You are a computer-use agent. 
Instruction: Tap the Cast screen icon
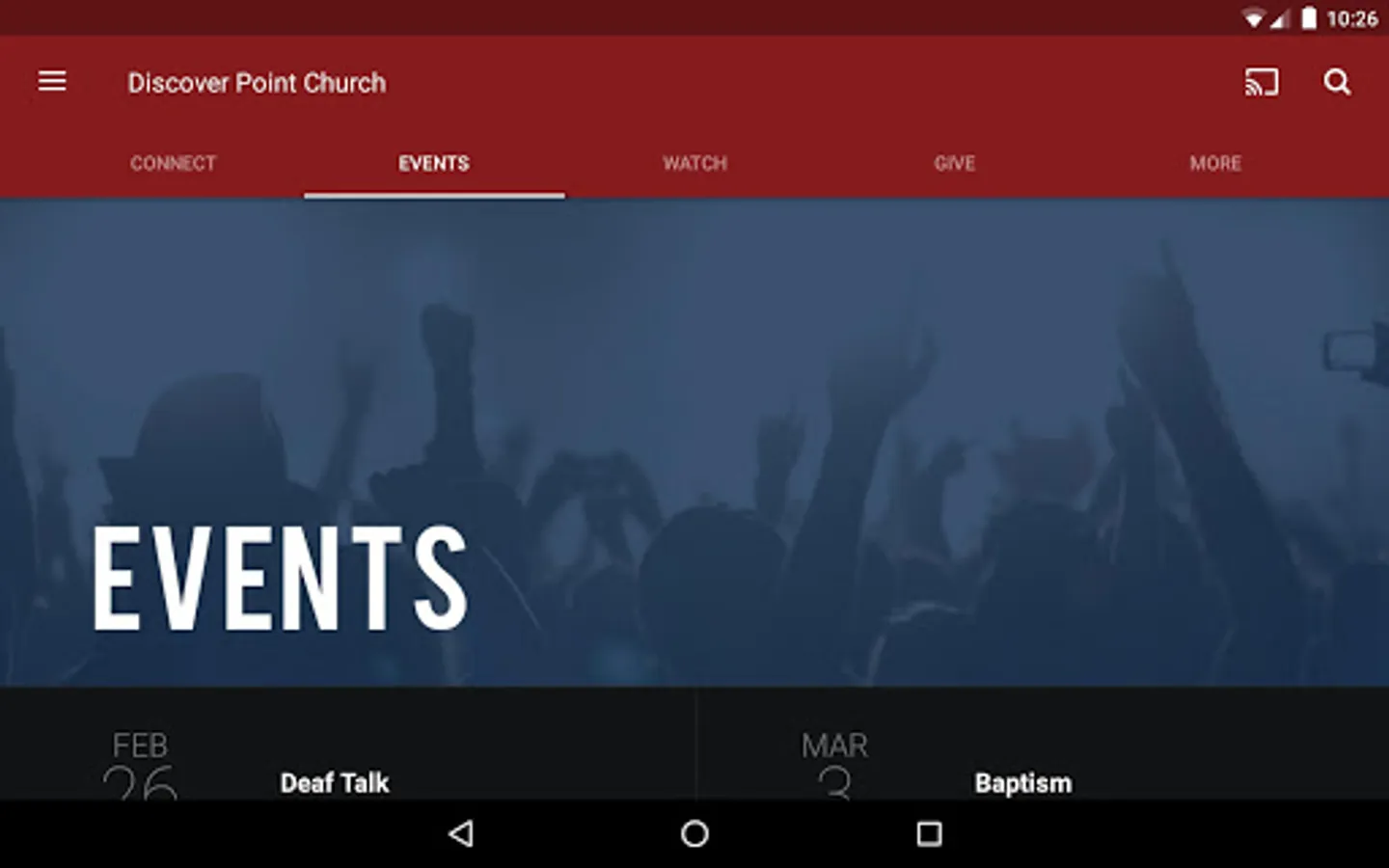click(1262, 82)
